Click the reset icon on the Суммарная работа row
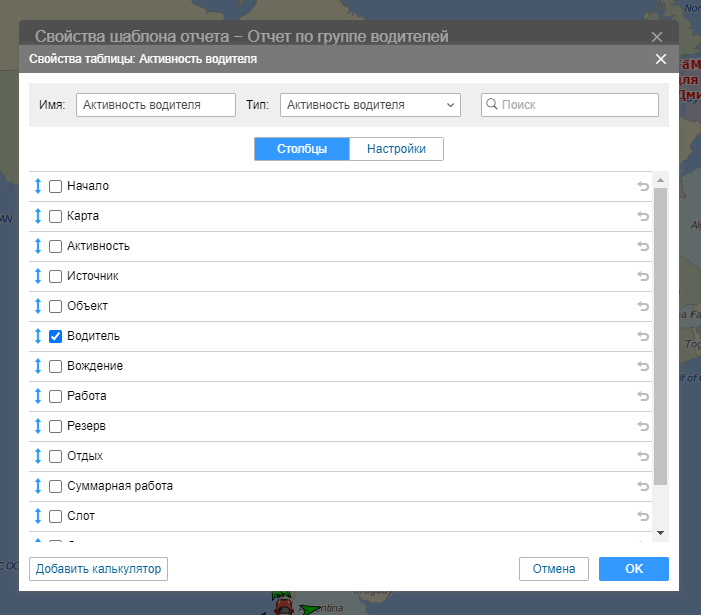Viewport: 701px width, 615px height. tap(643, 486)
